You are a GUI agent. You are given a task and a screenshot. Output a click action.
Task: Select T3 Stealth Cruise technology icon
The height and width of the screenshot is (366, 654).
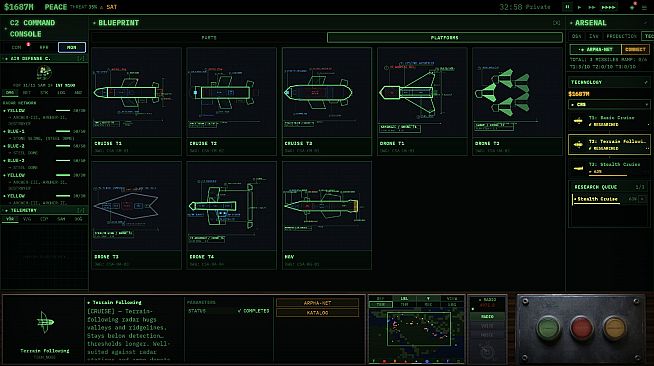click(x=578, y=168)
